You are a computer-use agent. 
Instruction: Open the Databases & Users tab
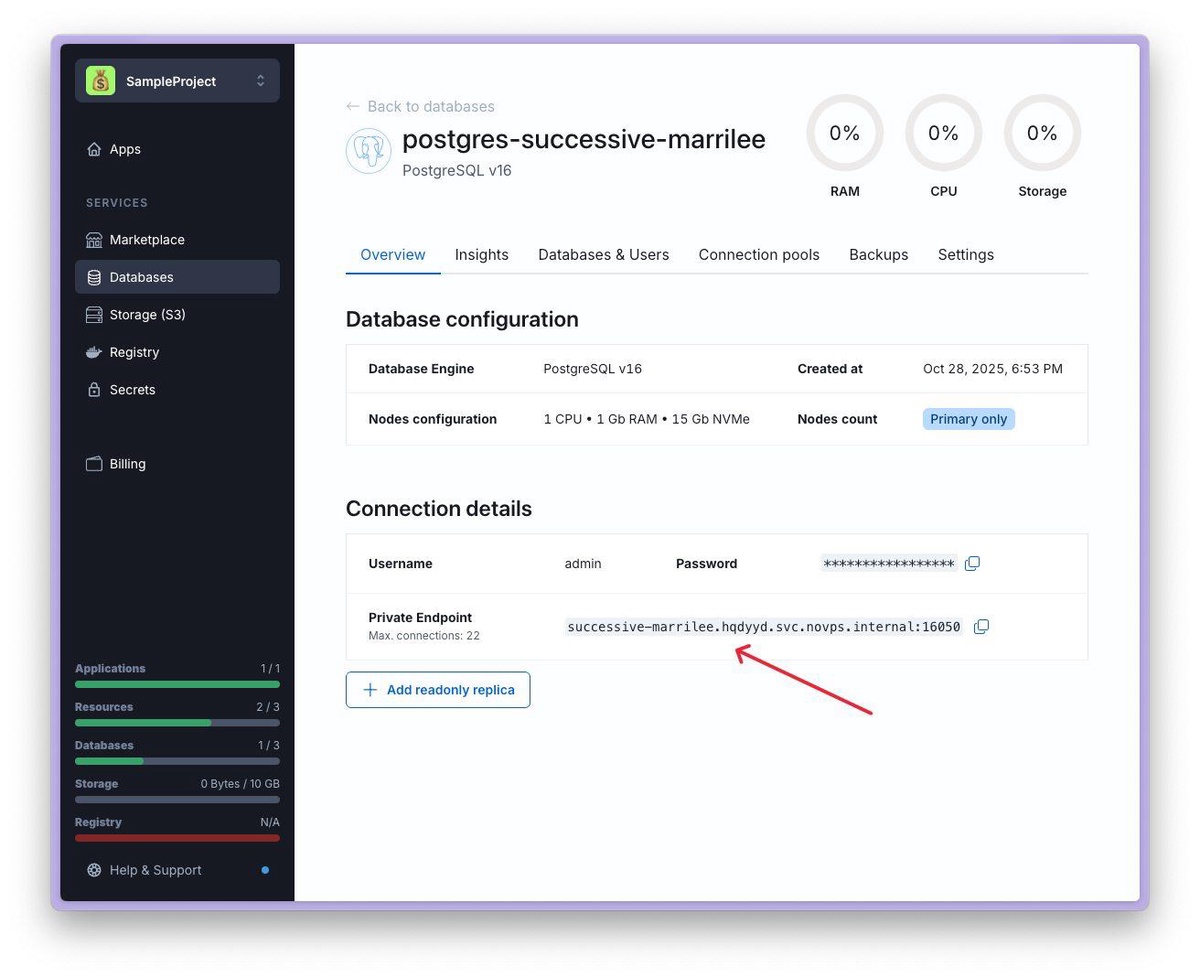coord(603,255)
